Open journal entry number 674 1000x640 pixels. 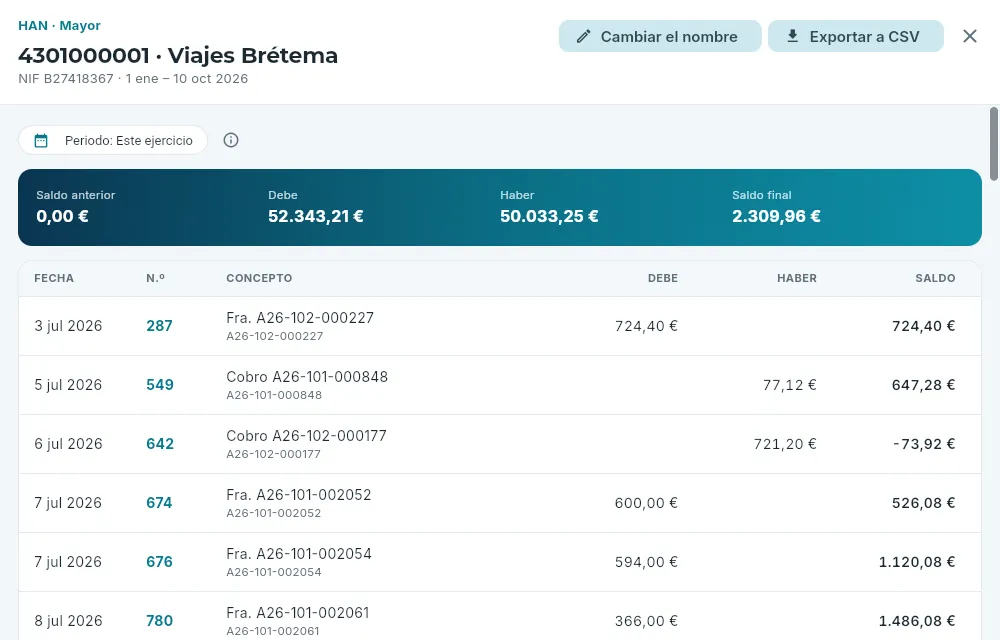pyautogui.click(x=159, y=503)
